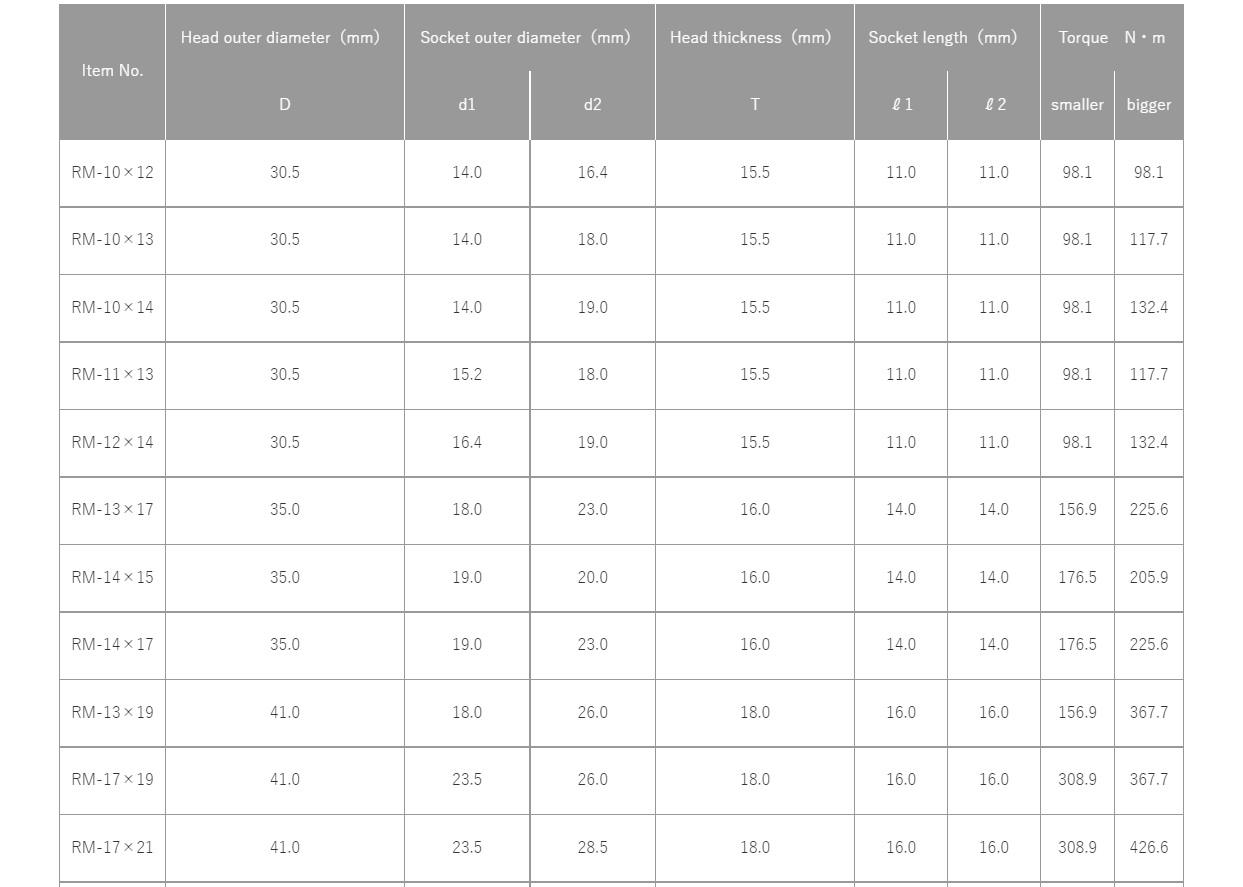Select RM-14×17 in the first column

click(112, 645)
